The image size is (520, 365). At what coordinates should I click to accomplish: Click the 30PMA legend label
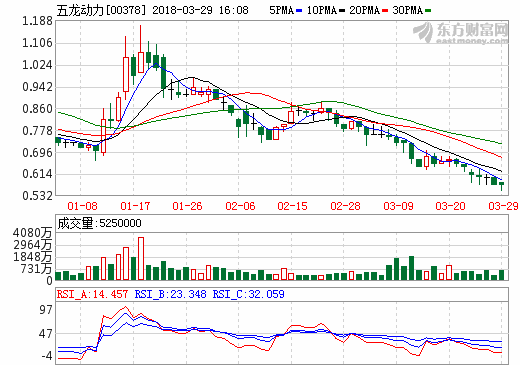click(408, 10)
